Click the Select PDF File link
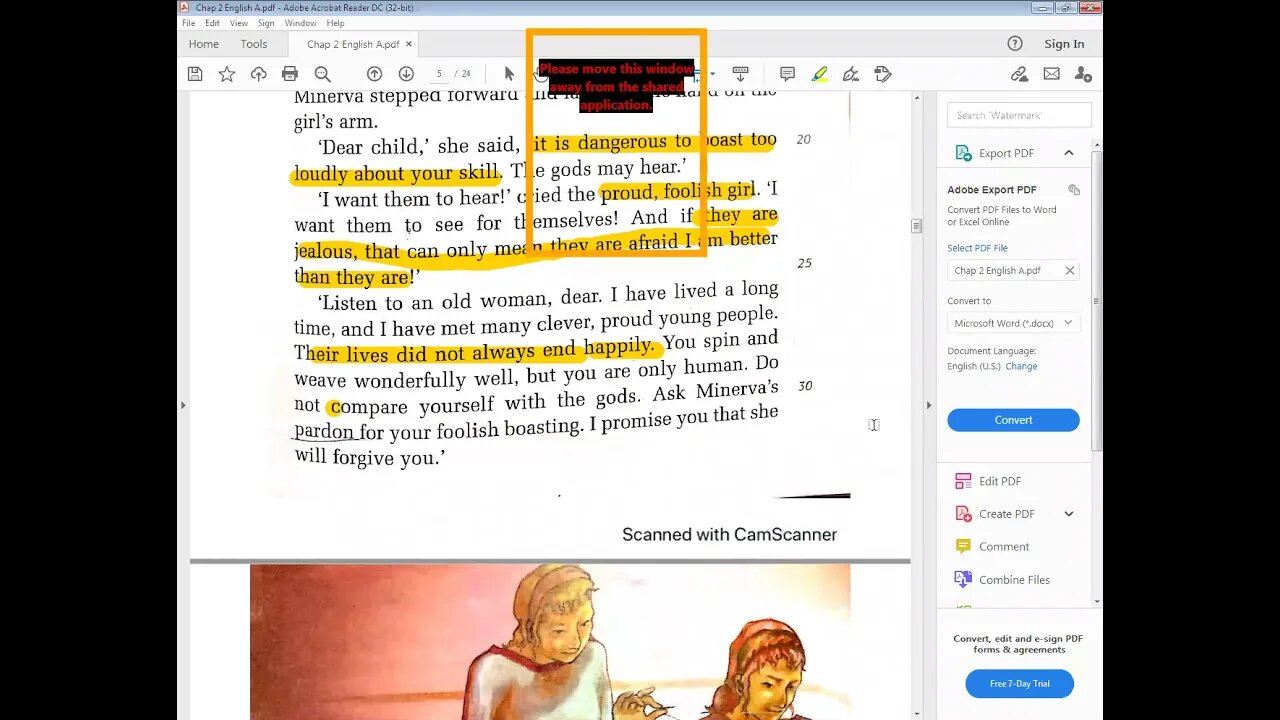1280x720 pixels. 977,248
